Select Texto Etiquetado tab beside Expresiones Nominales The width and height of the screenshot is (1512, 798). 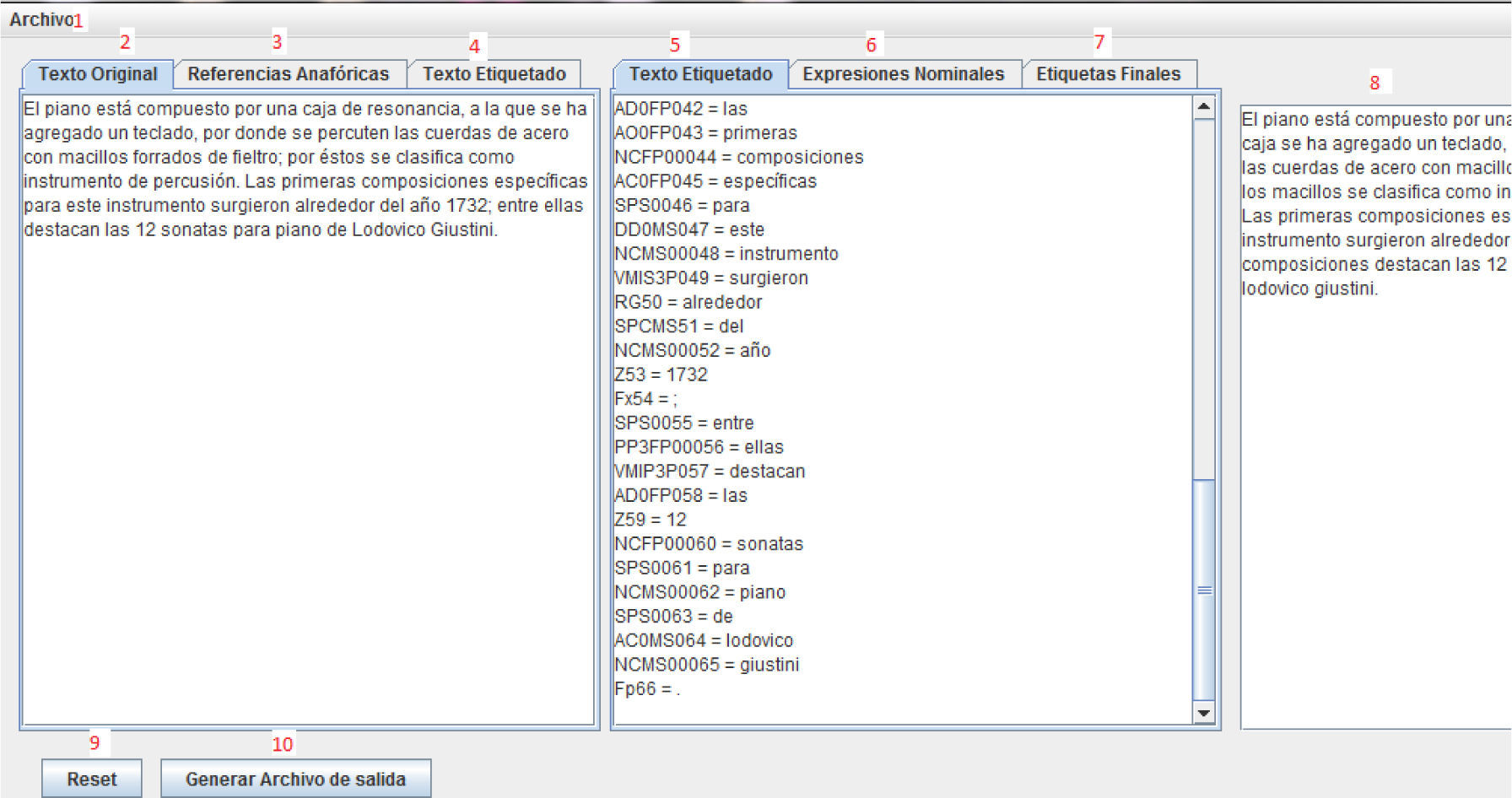[700, 74]
